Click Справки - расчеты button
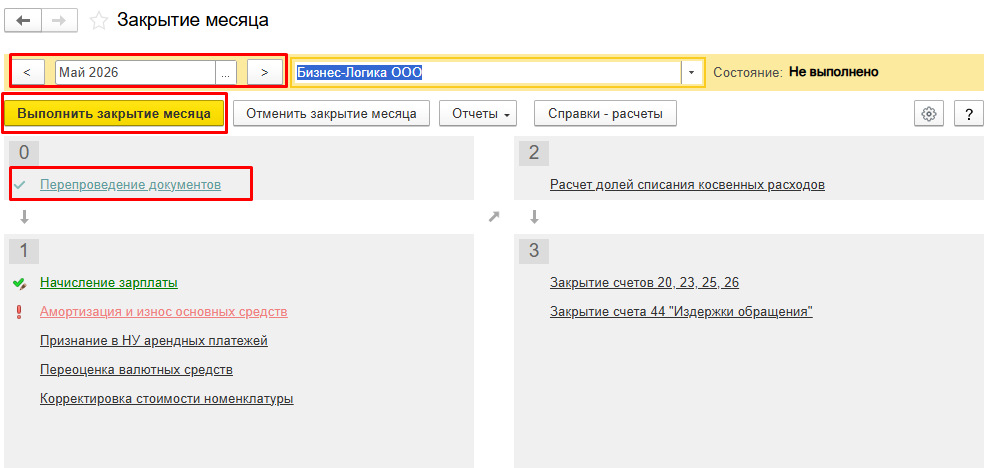The image size is (984, 468). [605, 114]
